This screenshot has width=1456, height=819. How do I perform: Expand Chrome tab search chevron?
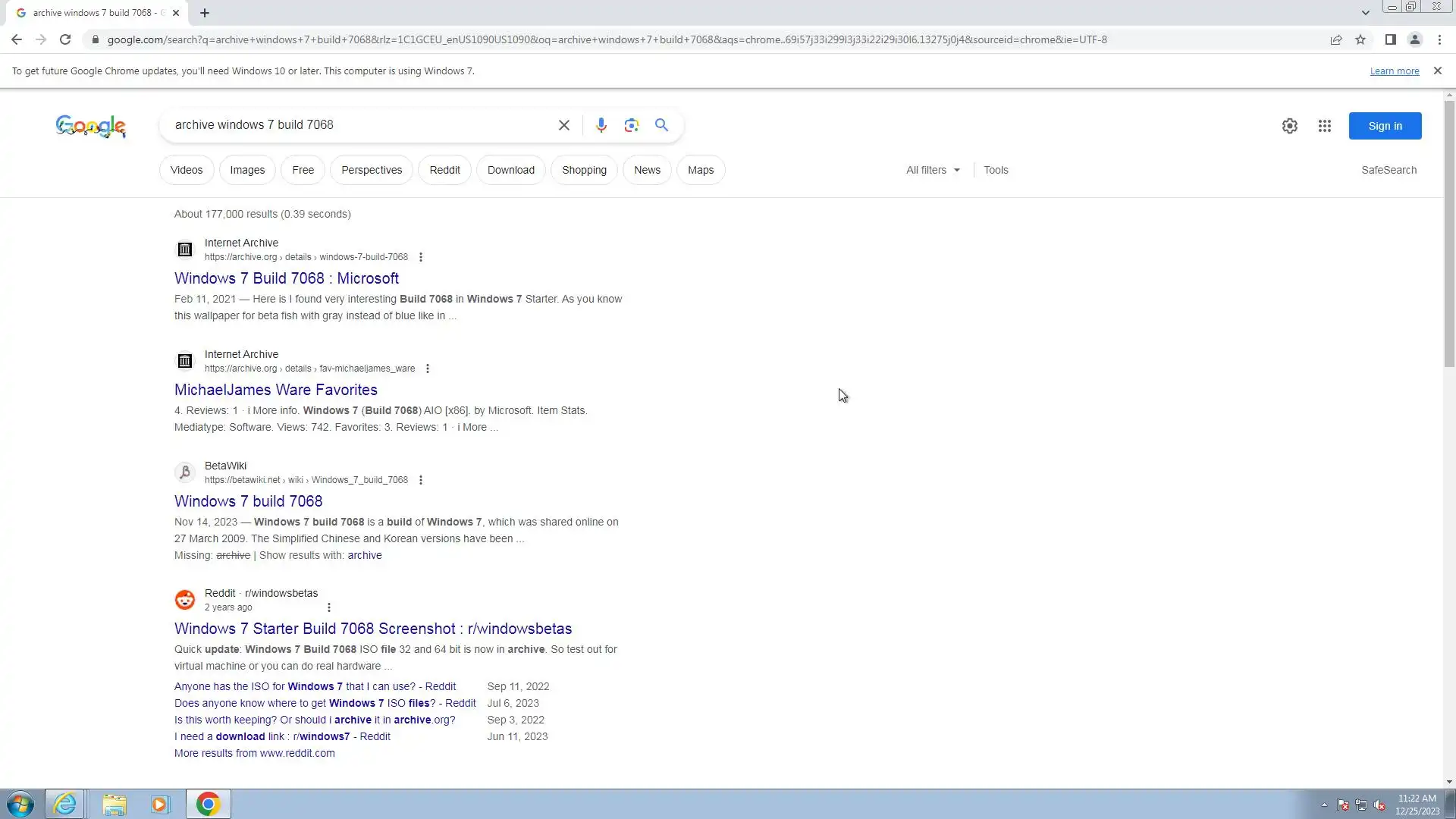tap(1365, 12)
